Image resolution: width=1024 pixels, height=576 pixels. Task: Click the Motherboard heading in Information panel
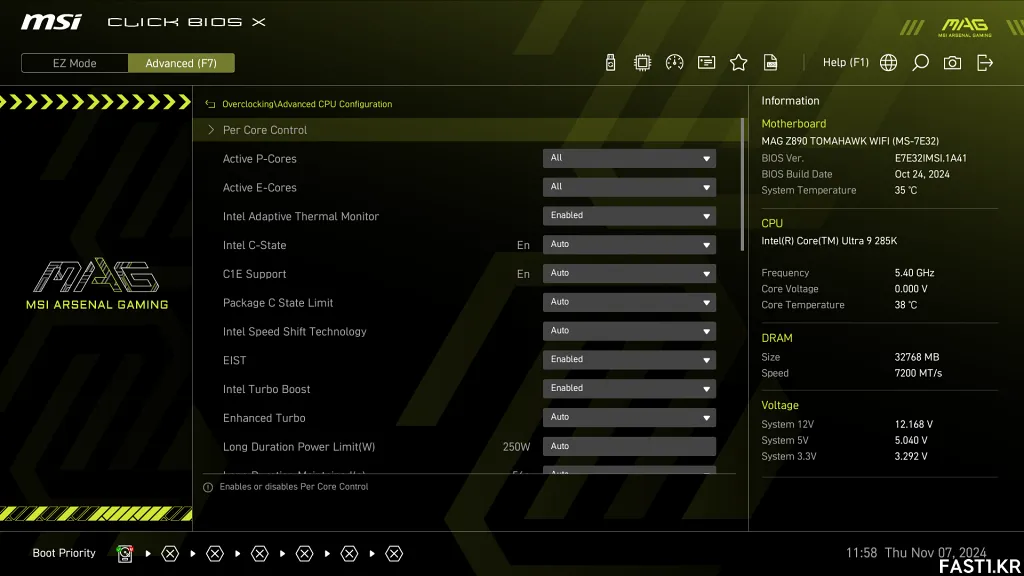[793, 123]
